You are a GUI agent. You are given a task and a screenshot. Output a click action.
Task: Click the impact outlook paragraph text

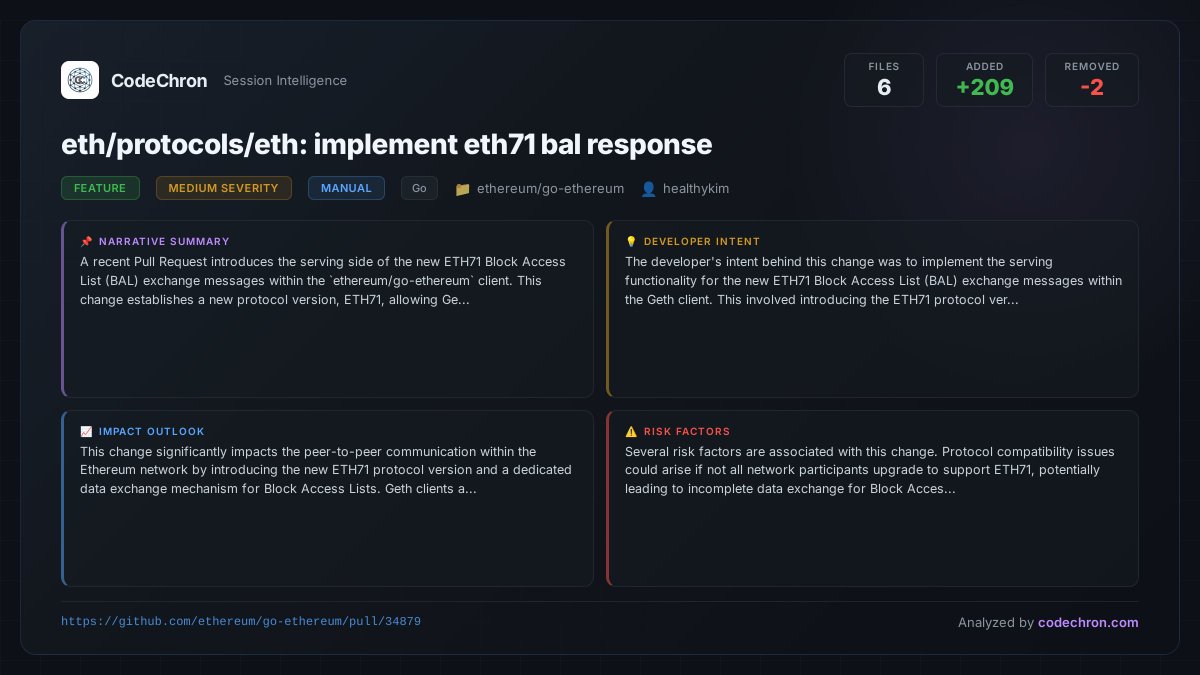(326, 470)
